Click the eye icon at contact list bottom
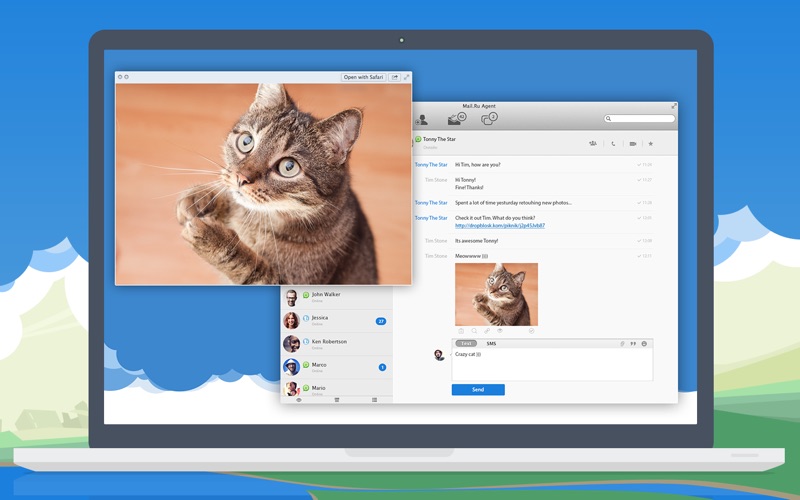 tap(299, 400)
